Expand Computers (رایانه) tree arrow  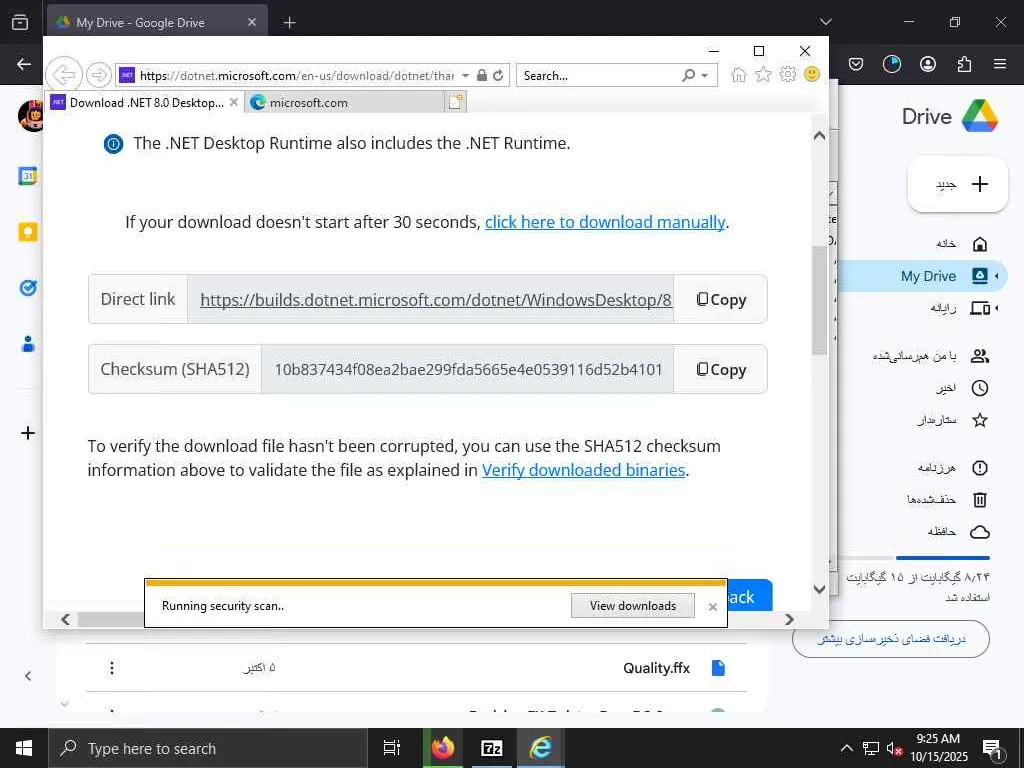click(x=997, y=308)
